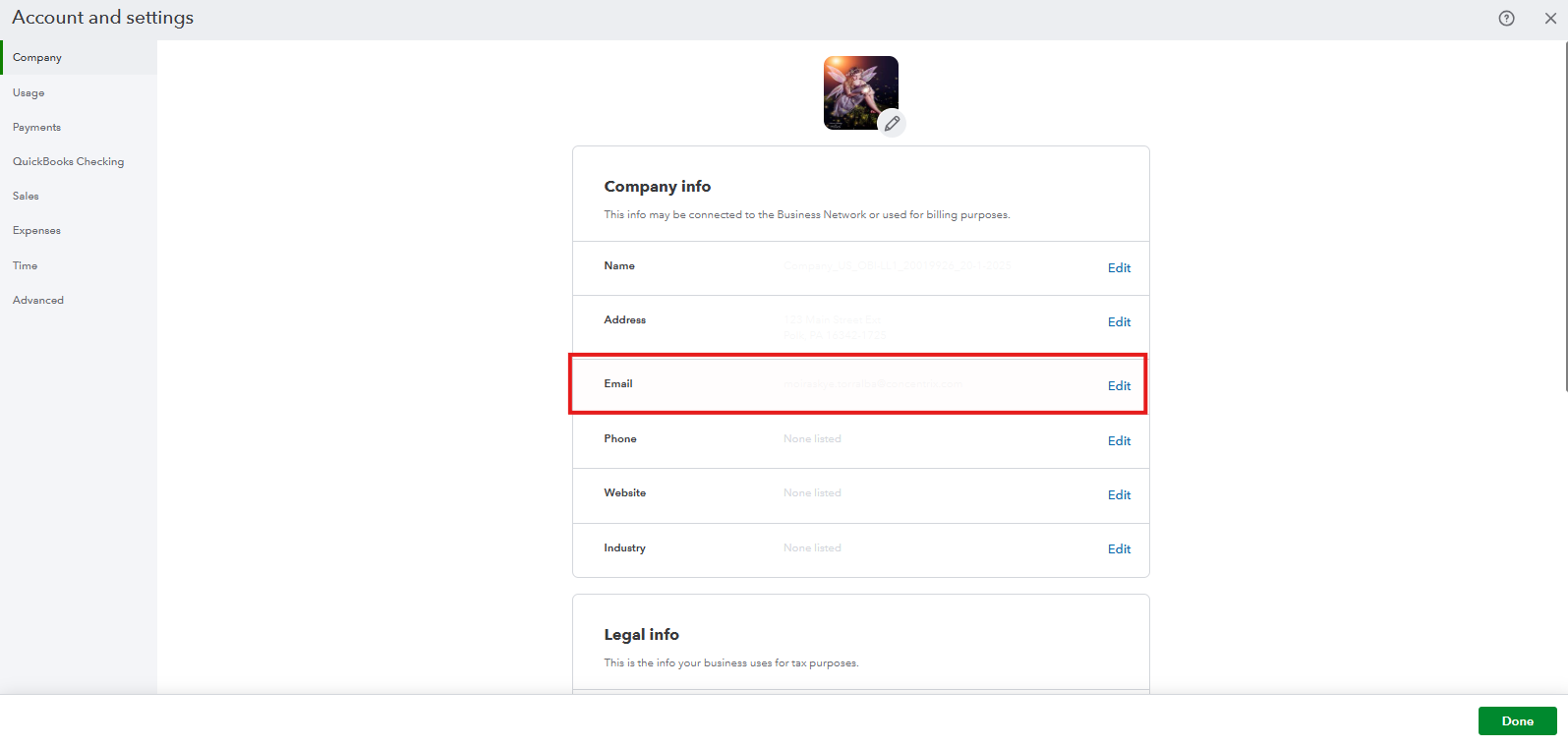Close the Account and settings window

point(1550,19)
